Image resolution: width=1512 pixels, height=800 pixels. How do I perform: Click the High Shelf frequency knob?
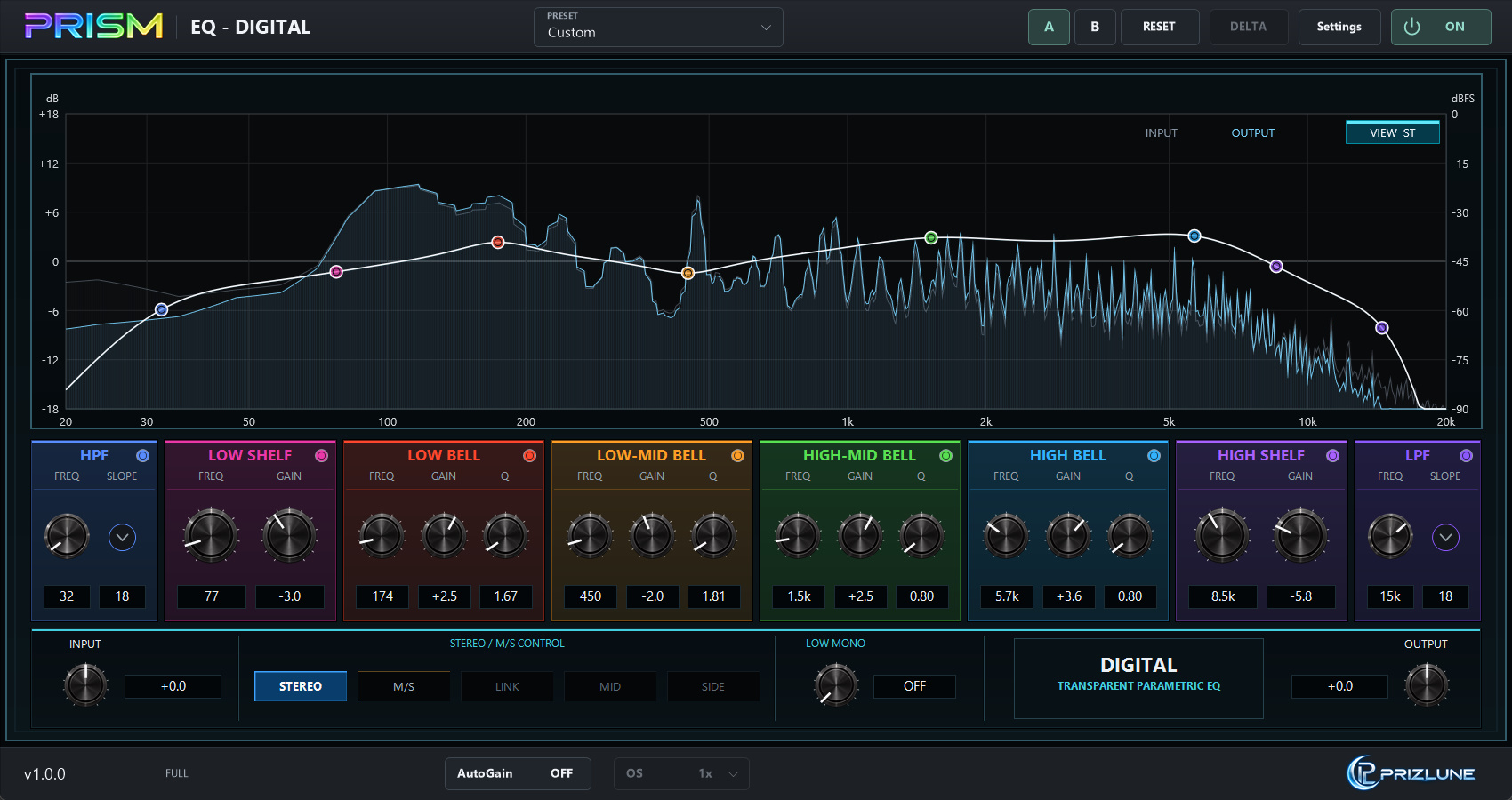[1222, 535]
